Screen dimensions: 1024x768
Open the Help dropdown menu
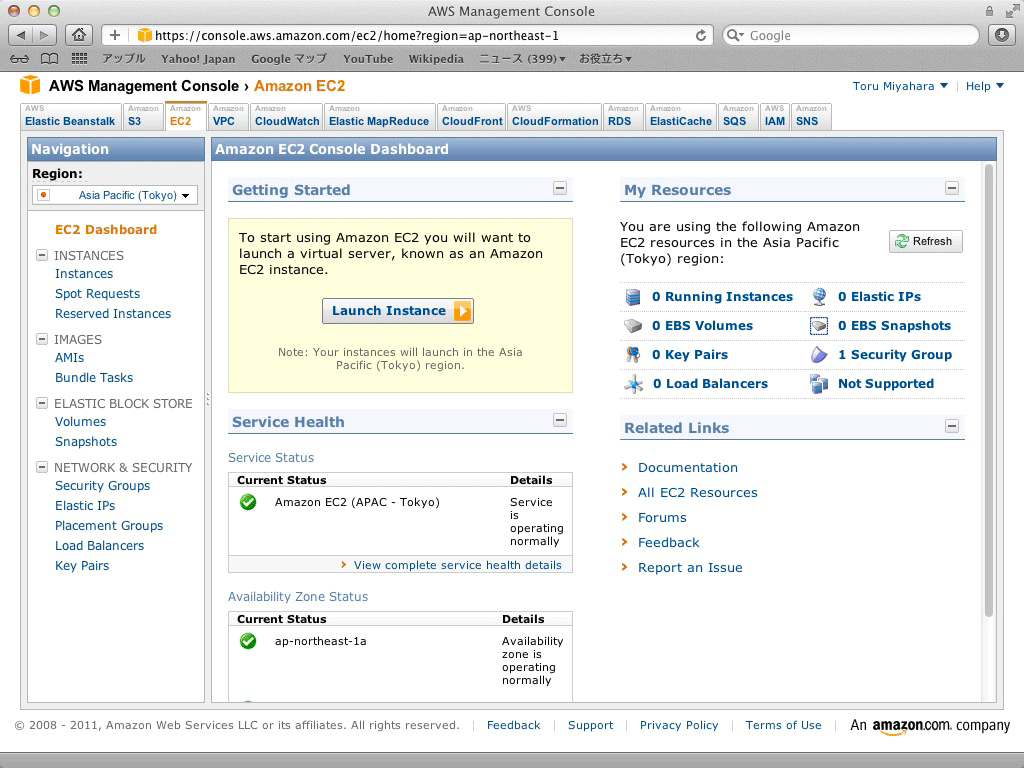pyautogui.click(x=984, y=86)
